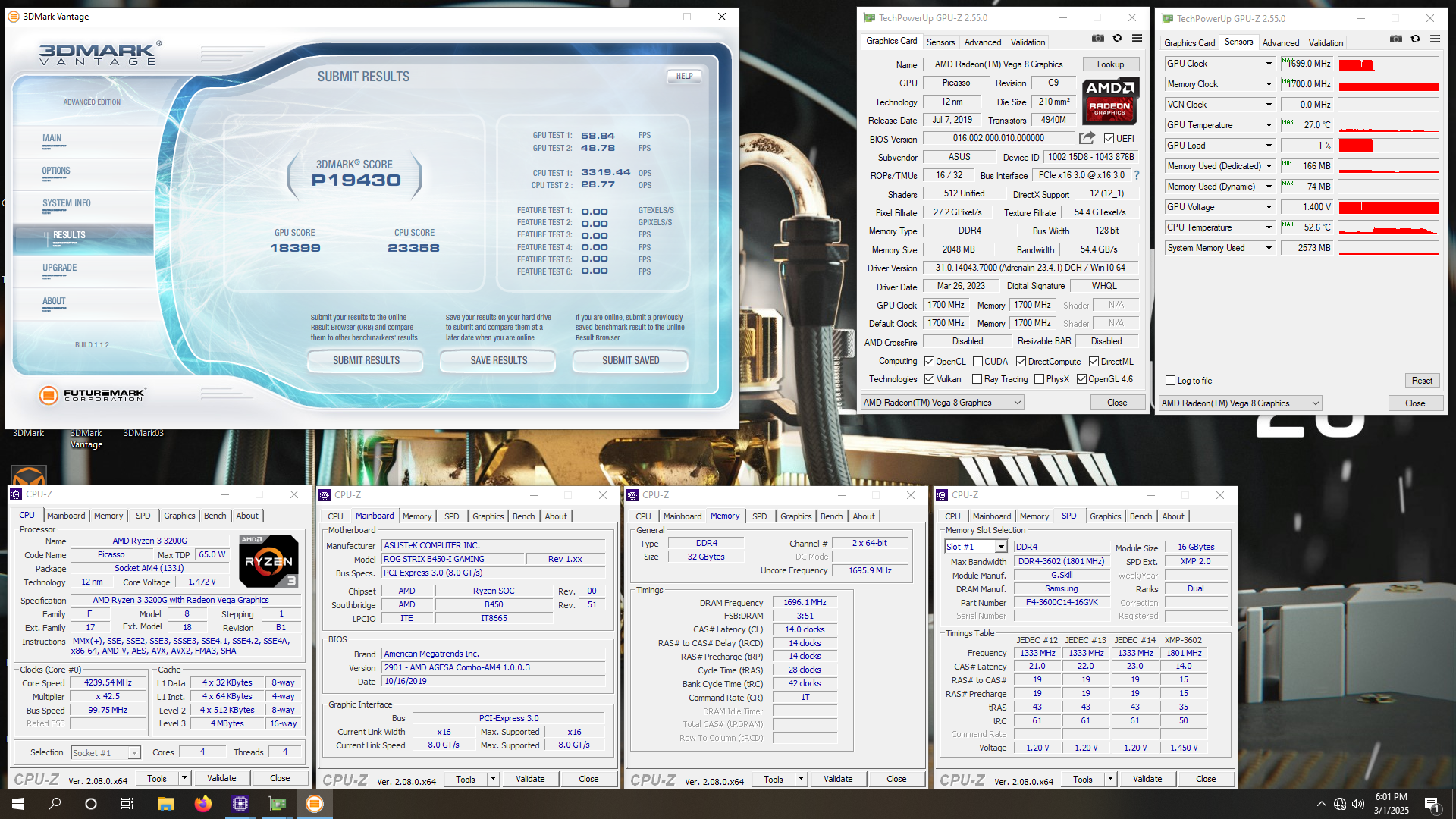Open Tools arrow in CPU-Z Mainboard window
The height and width of the screenshot is (819, 1456).
pyautogui.click(x=493, y=779)
